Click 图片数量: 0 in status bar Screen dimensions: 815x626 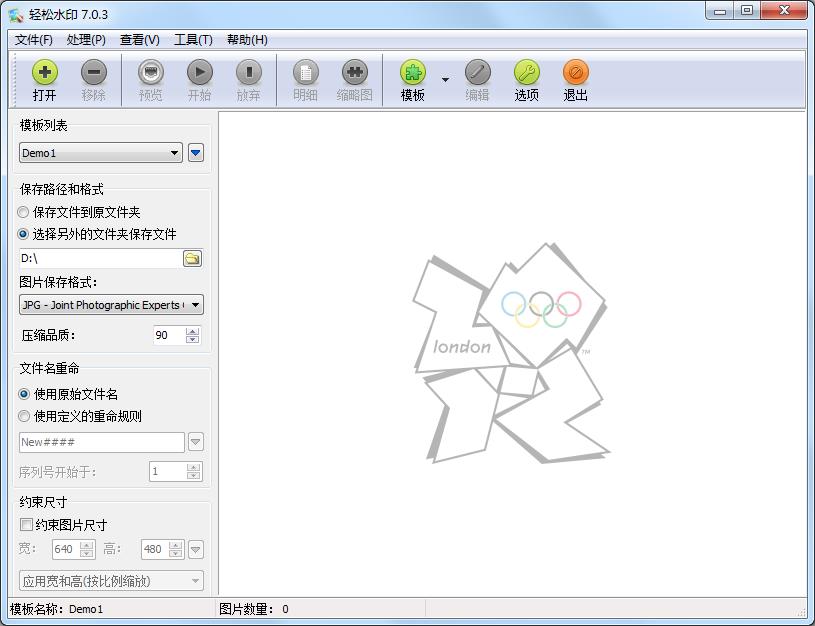(254, 609)
